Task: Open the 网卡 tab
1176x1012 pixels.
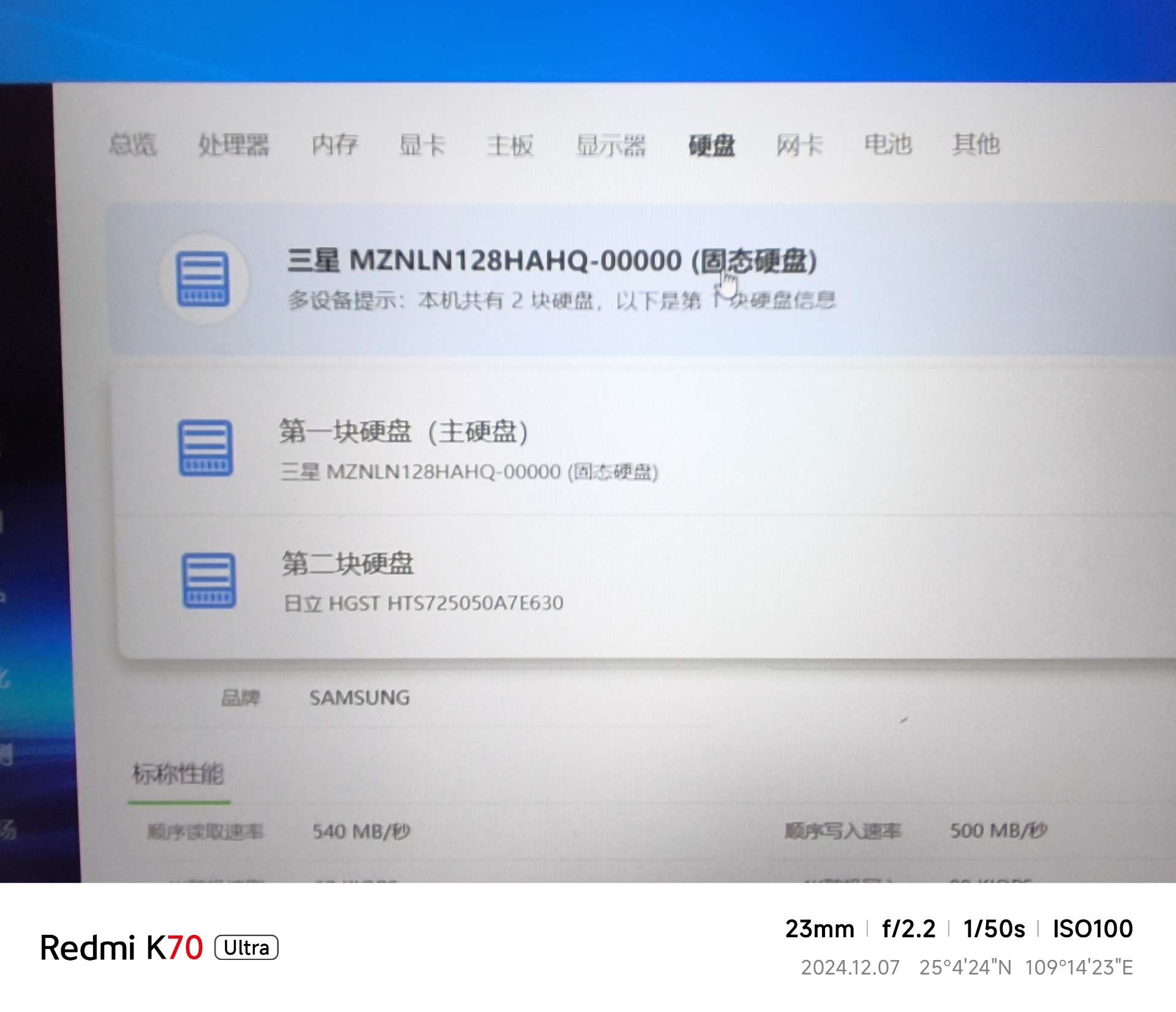Action: [x=799, y=145]
